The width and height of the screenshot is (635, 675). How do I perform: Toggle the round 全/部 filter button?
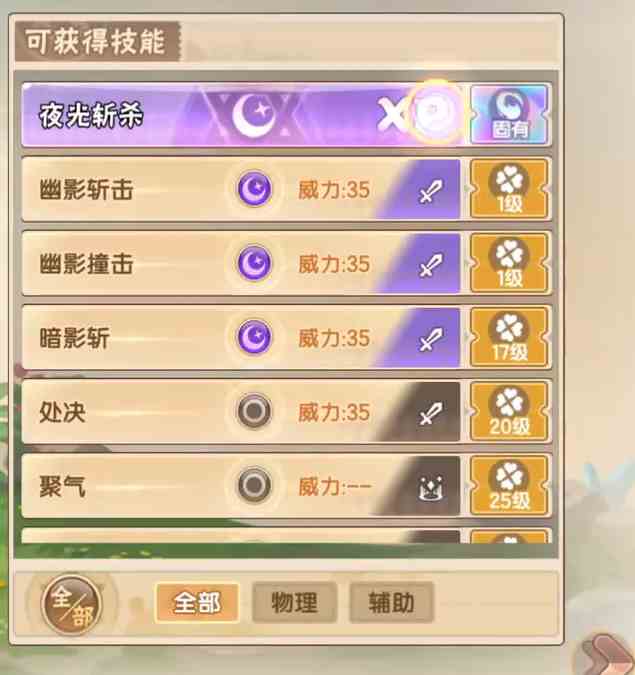point(71,604)
